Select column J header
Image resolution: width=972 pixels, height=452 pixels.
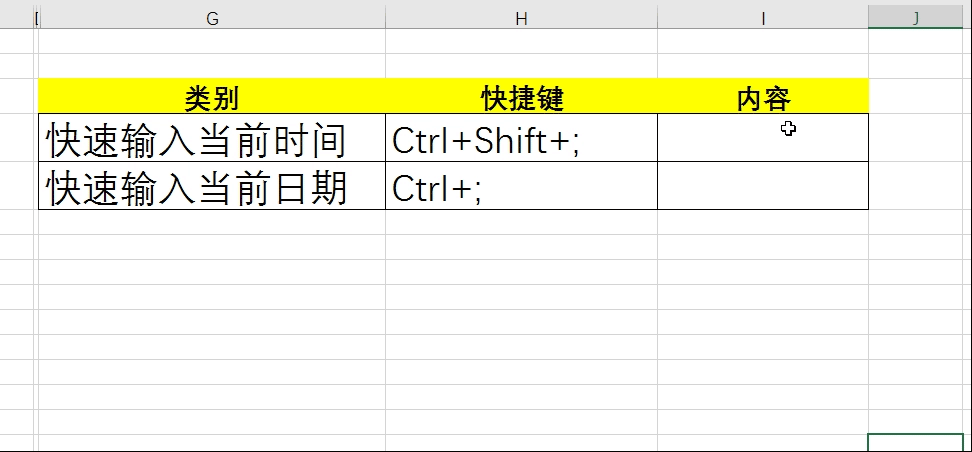tap(916, 19)
